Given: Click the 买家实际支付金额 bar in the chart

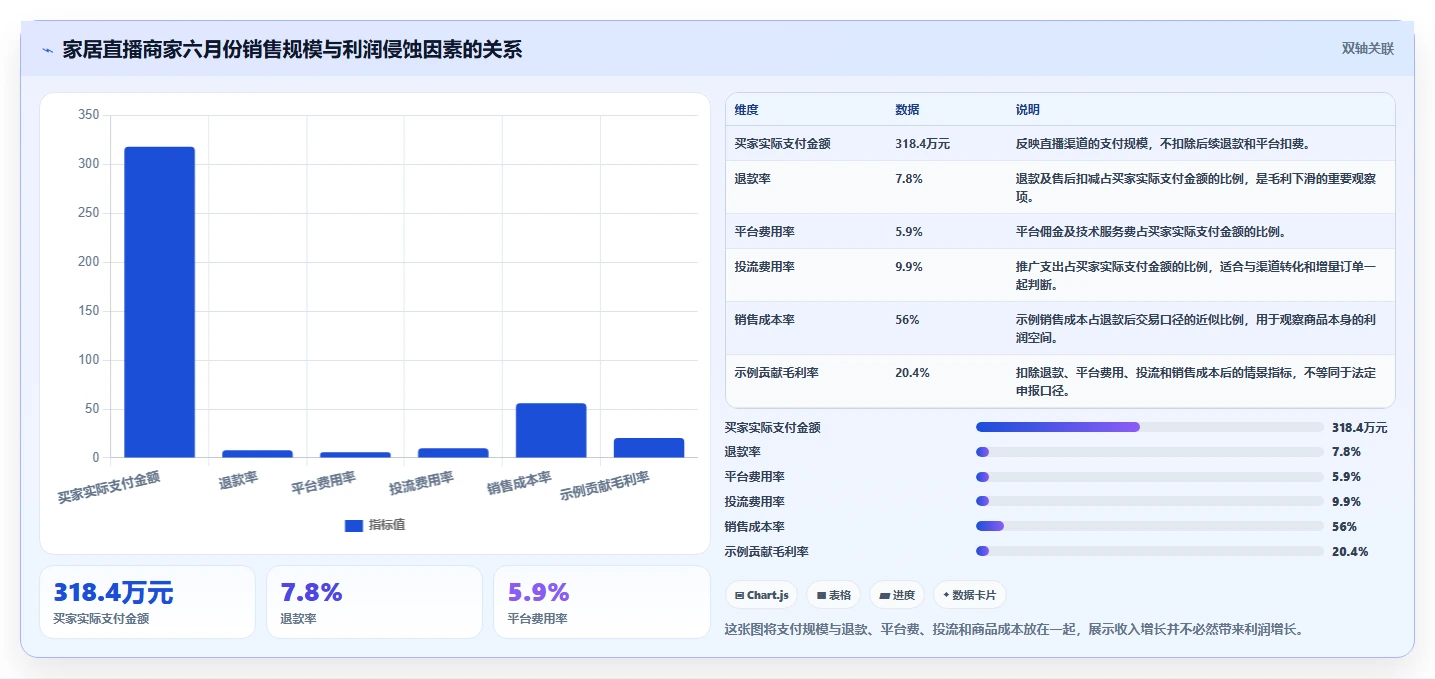Looking at the screenshot, I should click(x=159, y=302).
